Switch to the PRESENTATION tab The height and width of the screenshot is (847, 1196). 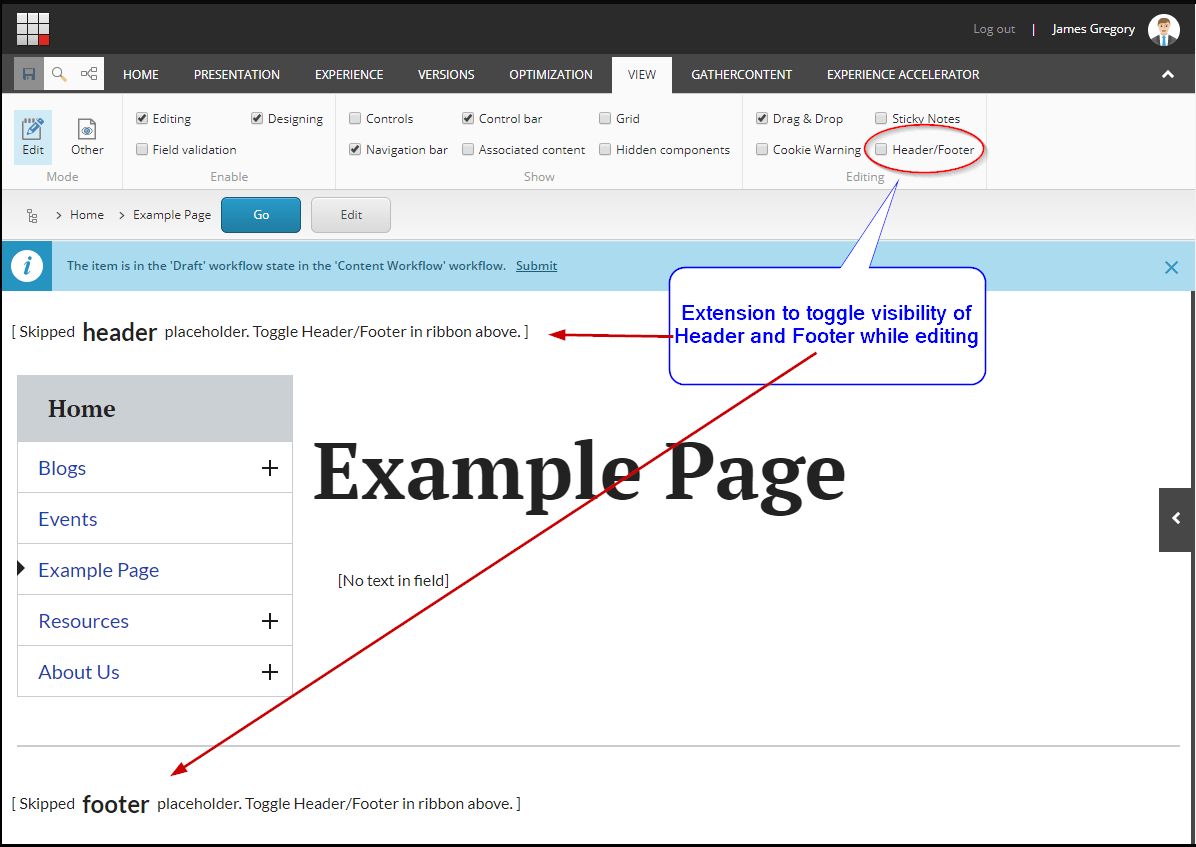point(236,75)
